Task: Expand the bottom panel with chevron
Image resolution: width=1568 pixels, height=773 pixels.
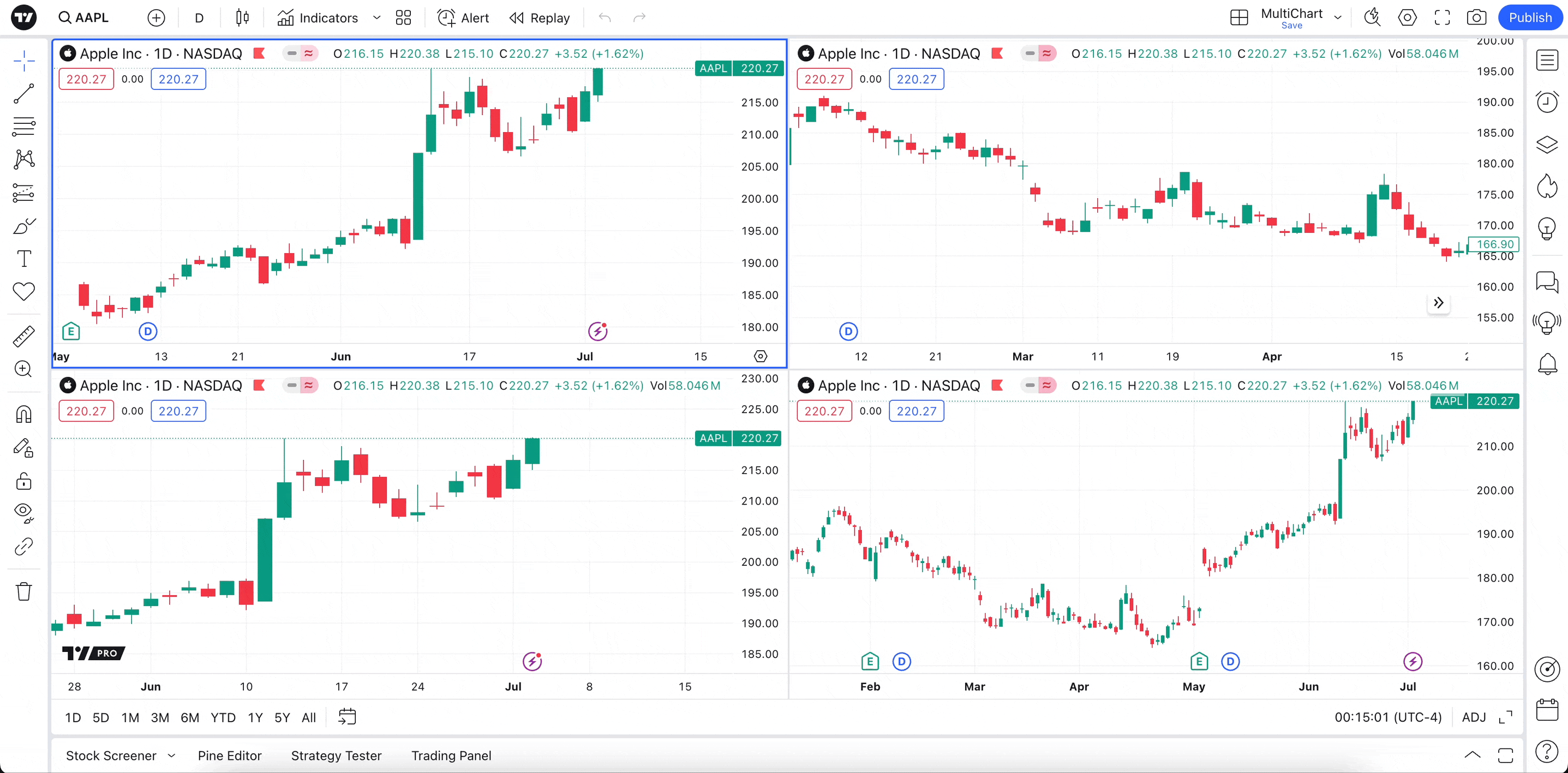Action: 1473,756
